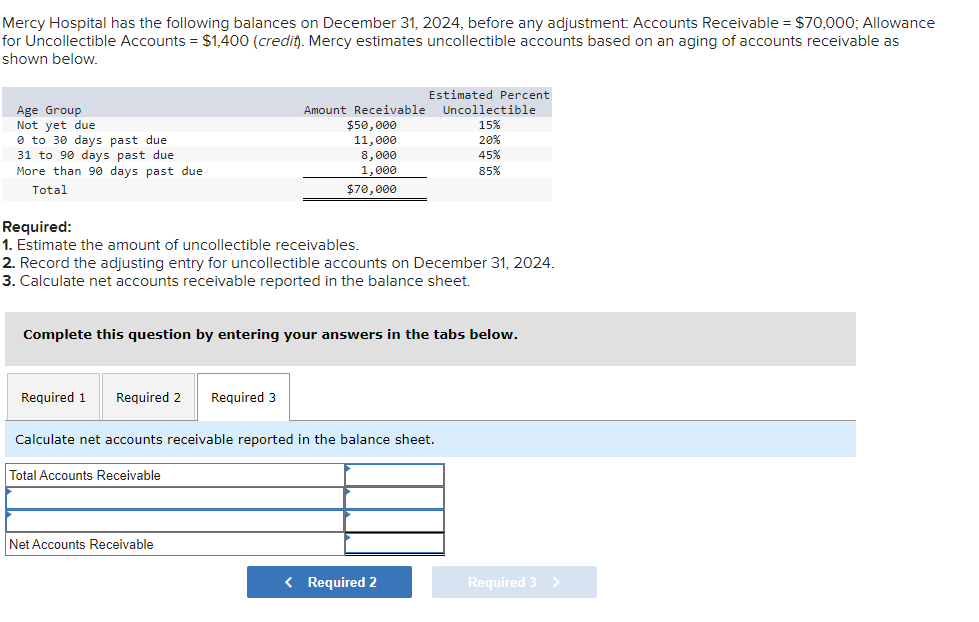The height and width of the screenshot is (622, 979).
Task: Click the blue triangle on the second blank row label
Action: click(10, 514)
